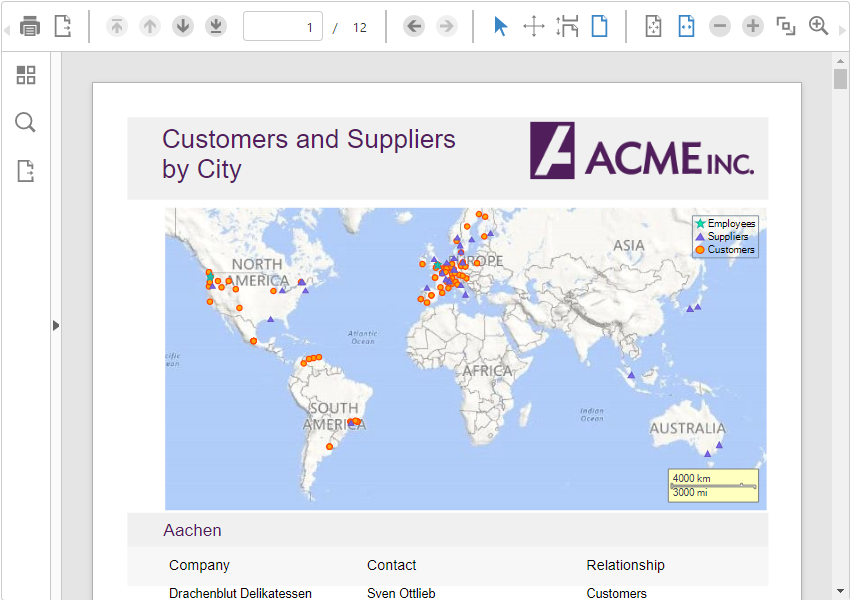Click the Export document icon in toolbar
The image size is (851, 600).
[x=63, y=26]
